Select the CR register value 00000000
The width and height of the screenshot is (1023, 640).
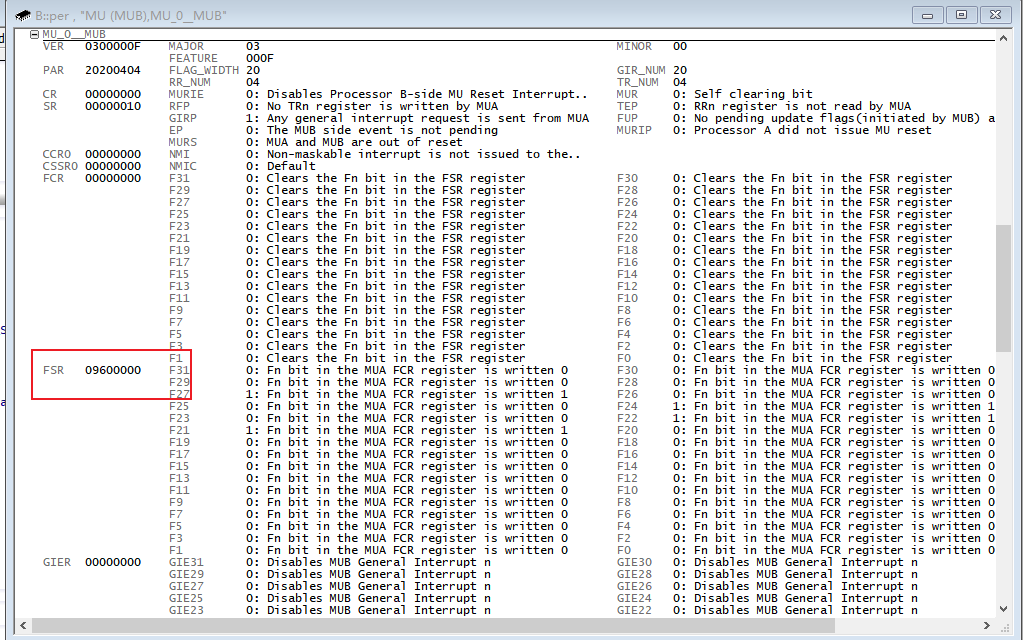pyautogui.click(x=113, y=95)
